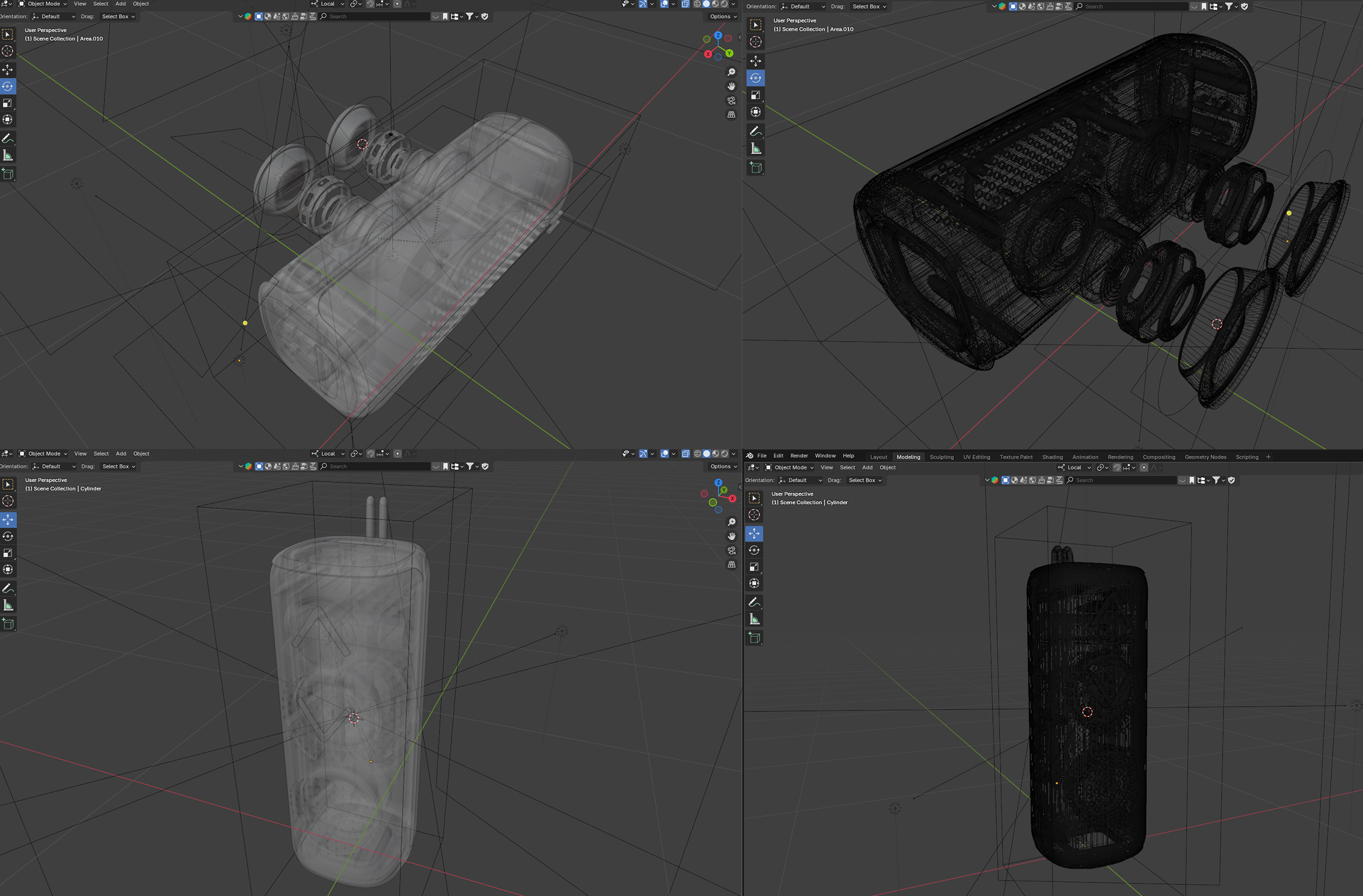This screenshot has width=1363, height=896.
Task: Open the Object Mode dropdown in bottom-right editor
Action: click(789, 468)
